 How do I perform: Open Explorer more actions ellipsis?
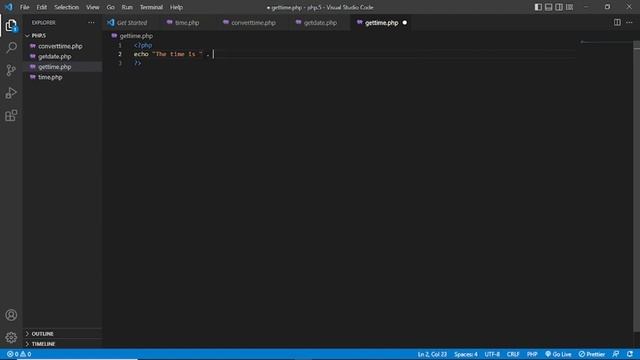(91, 23)
